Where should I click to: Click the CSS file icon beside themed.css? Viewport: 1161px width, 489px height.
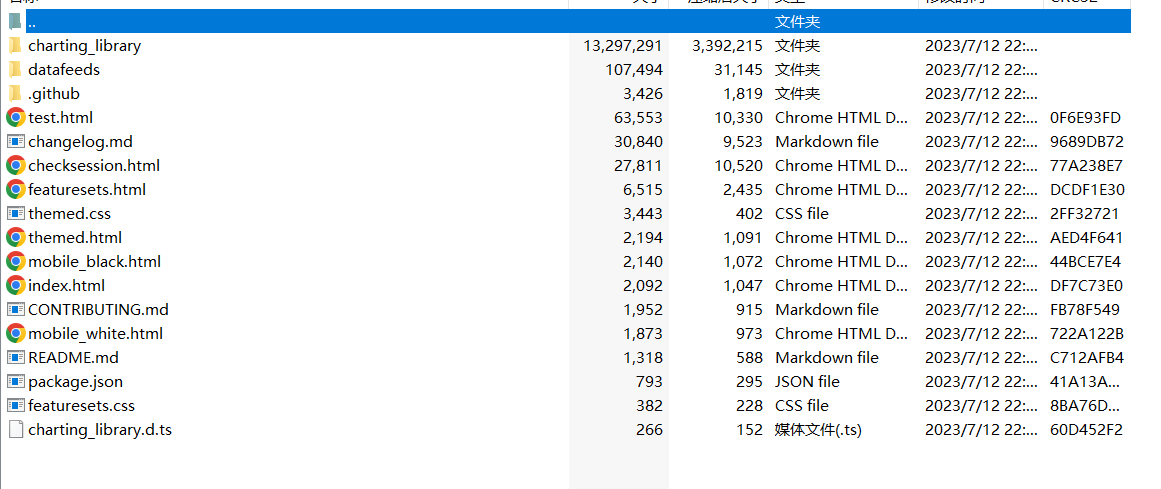coord(16,213)
